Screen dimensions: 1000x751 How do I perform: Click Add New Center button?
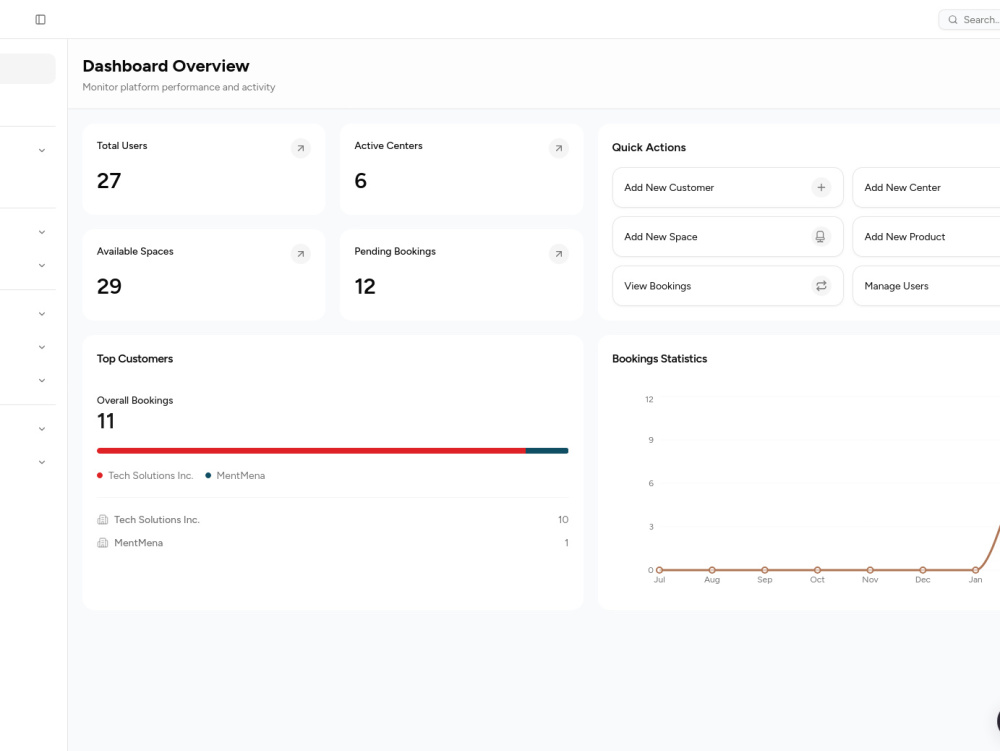[926, 187]
